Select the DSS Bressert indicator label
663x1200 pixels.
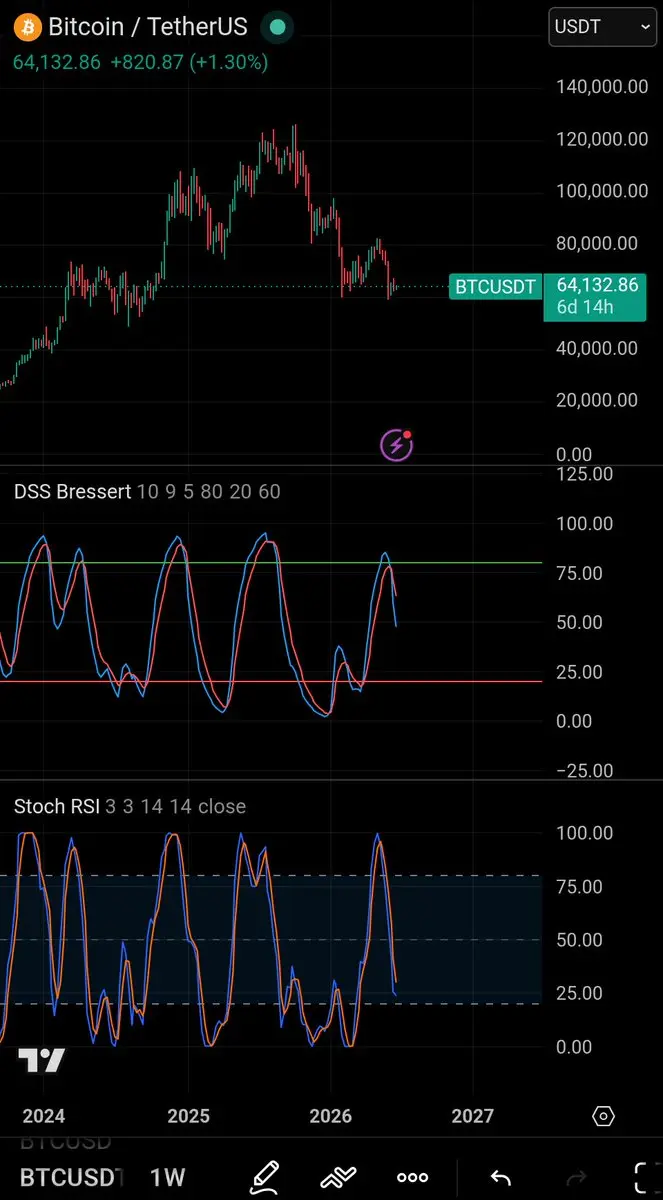tap(72, 491)
